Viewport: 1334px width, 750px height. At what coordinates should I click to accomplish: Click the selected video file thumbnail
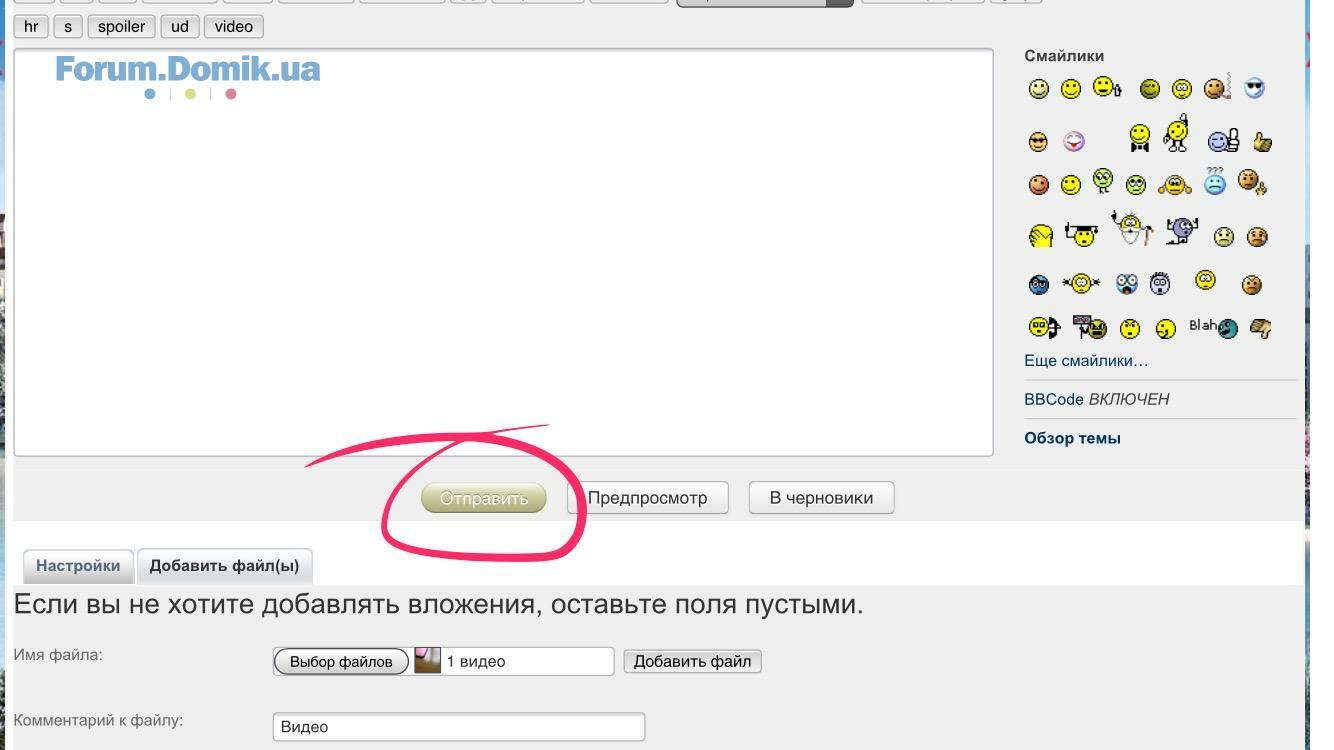pos(428,660)
